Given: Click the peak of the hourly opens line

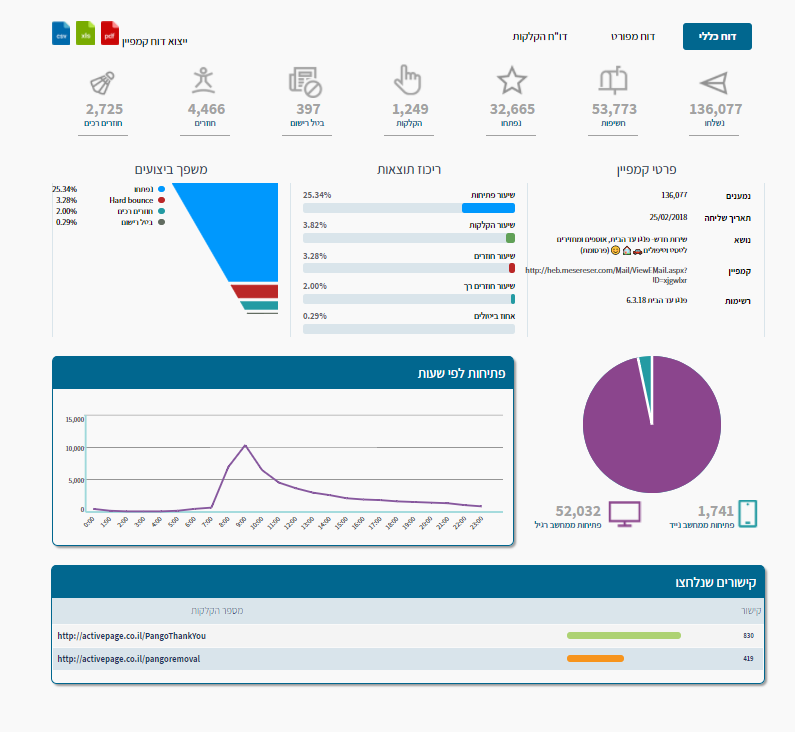Looking at the screenshot, I should 245,445.
